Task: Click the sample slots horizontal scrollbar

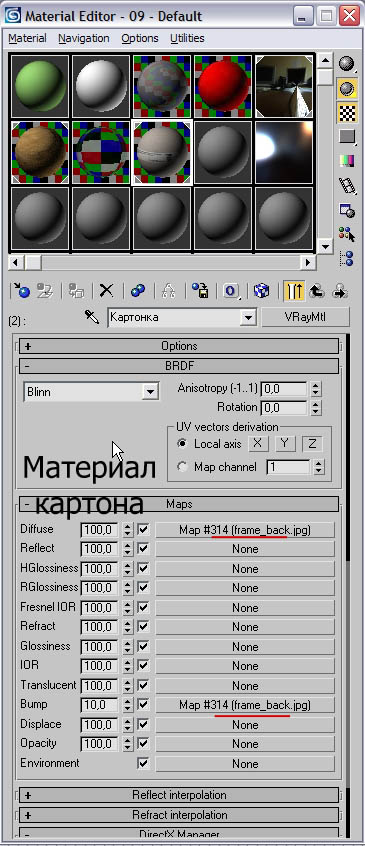Action: [162, 263]
